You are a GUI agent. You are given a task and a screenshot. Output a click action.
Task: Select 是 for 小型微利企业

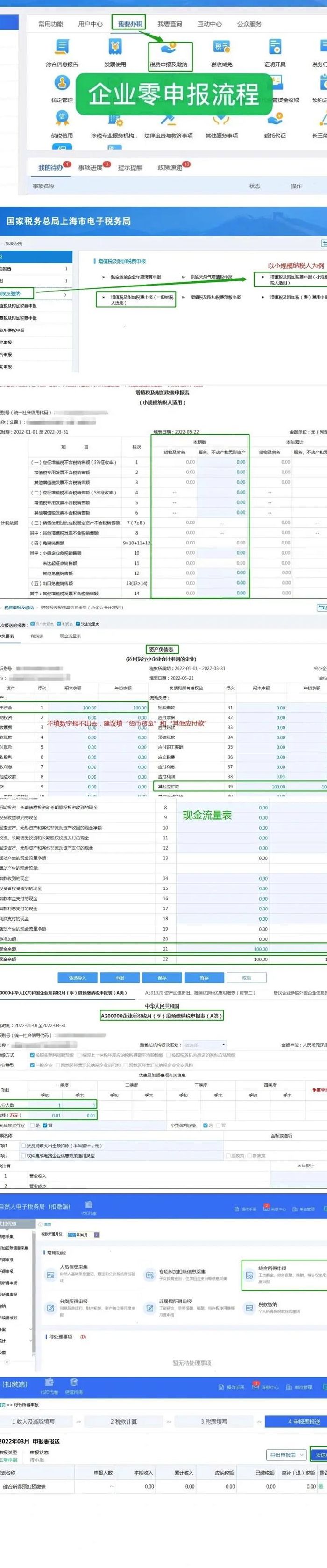(x=205, y=1125)
